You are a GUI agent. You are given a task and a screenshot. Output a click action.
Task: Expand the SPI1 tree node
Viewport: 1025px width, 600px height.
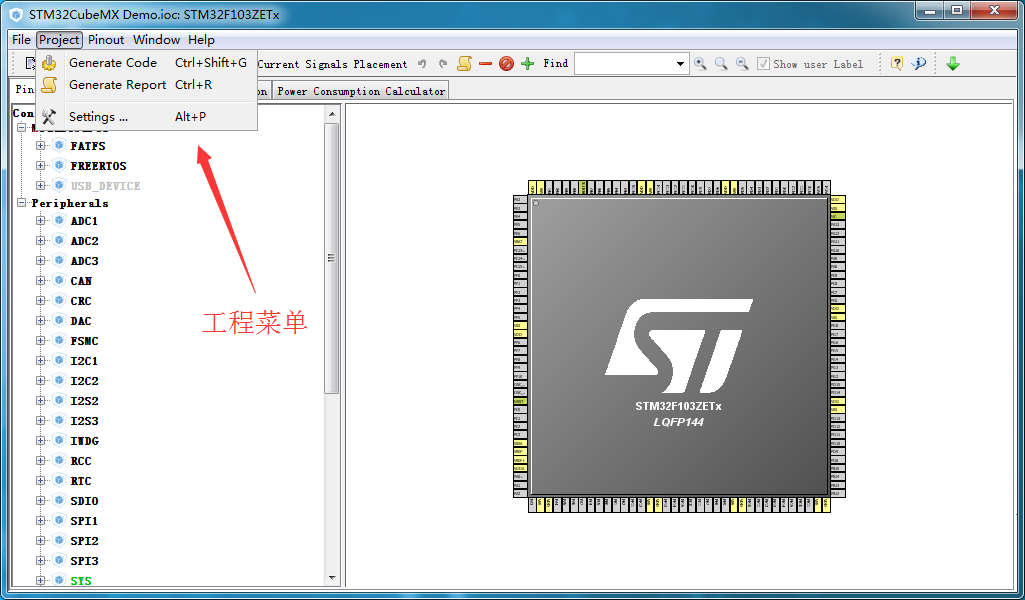point(41,520)
